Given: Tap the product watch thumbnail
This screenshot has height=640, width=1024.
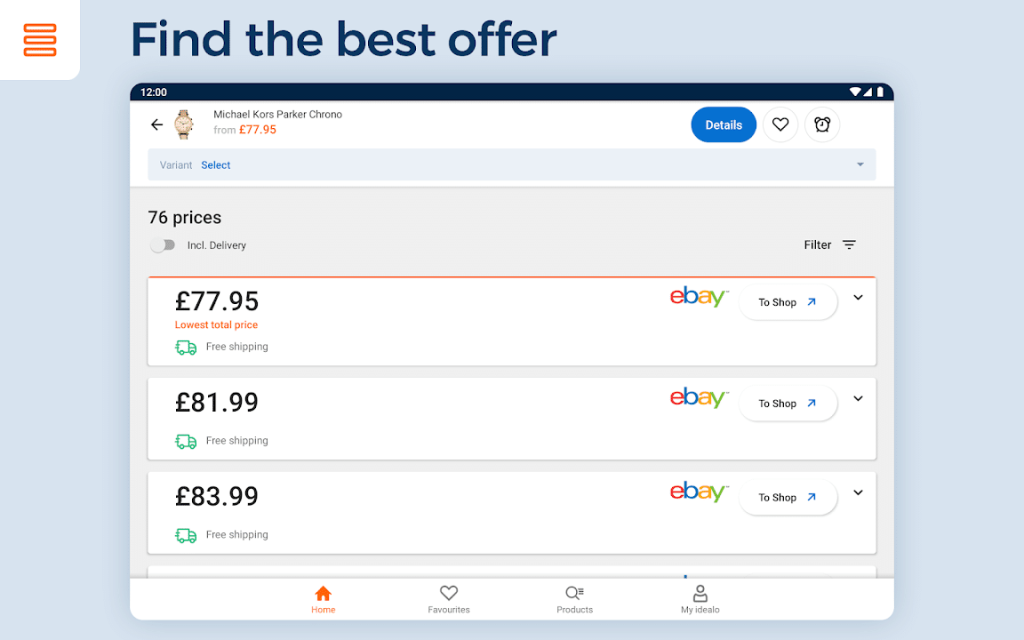Looking at the screenshot, I should (183, 124).
